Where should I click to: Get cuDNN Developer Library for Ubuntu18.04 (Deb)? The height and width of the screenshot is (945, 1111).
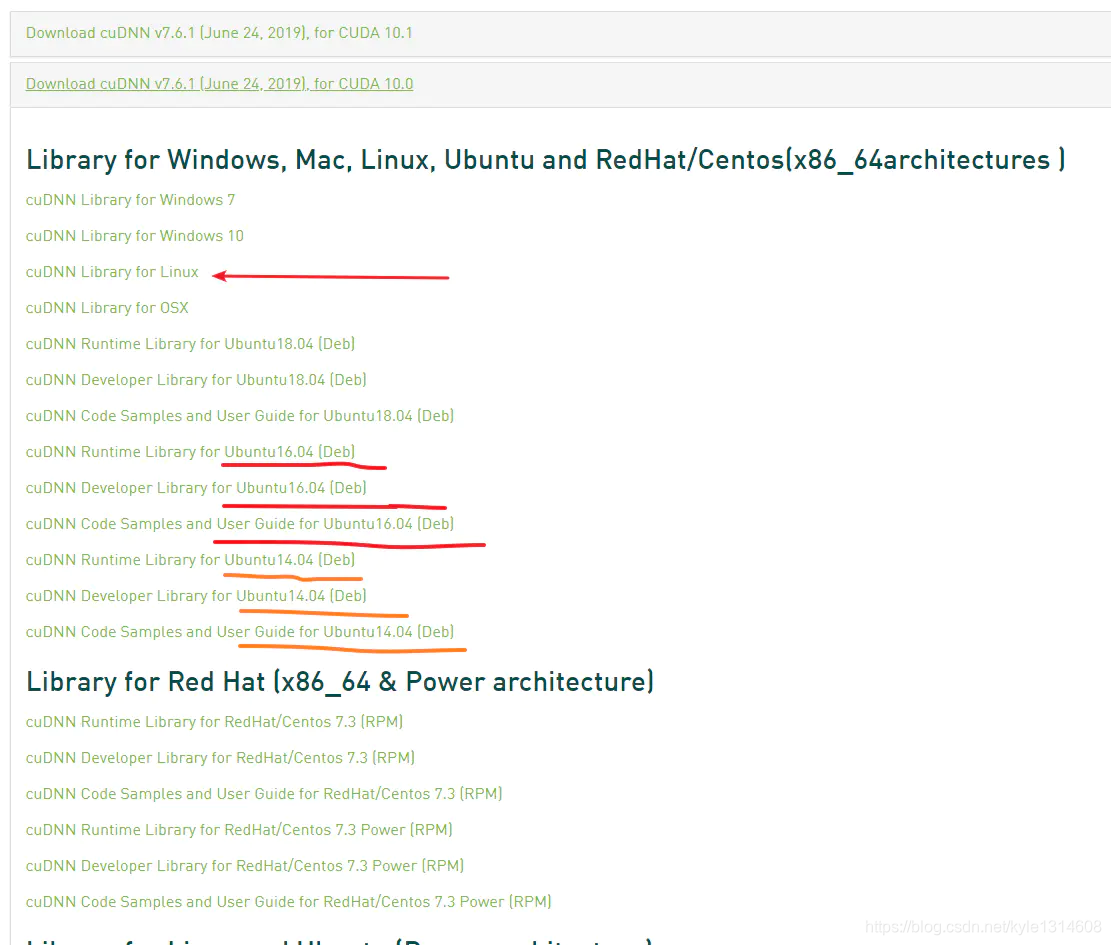[x=196, y=380]
